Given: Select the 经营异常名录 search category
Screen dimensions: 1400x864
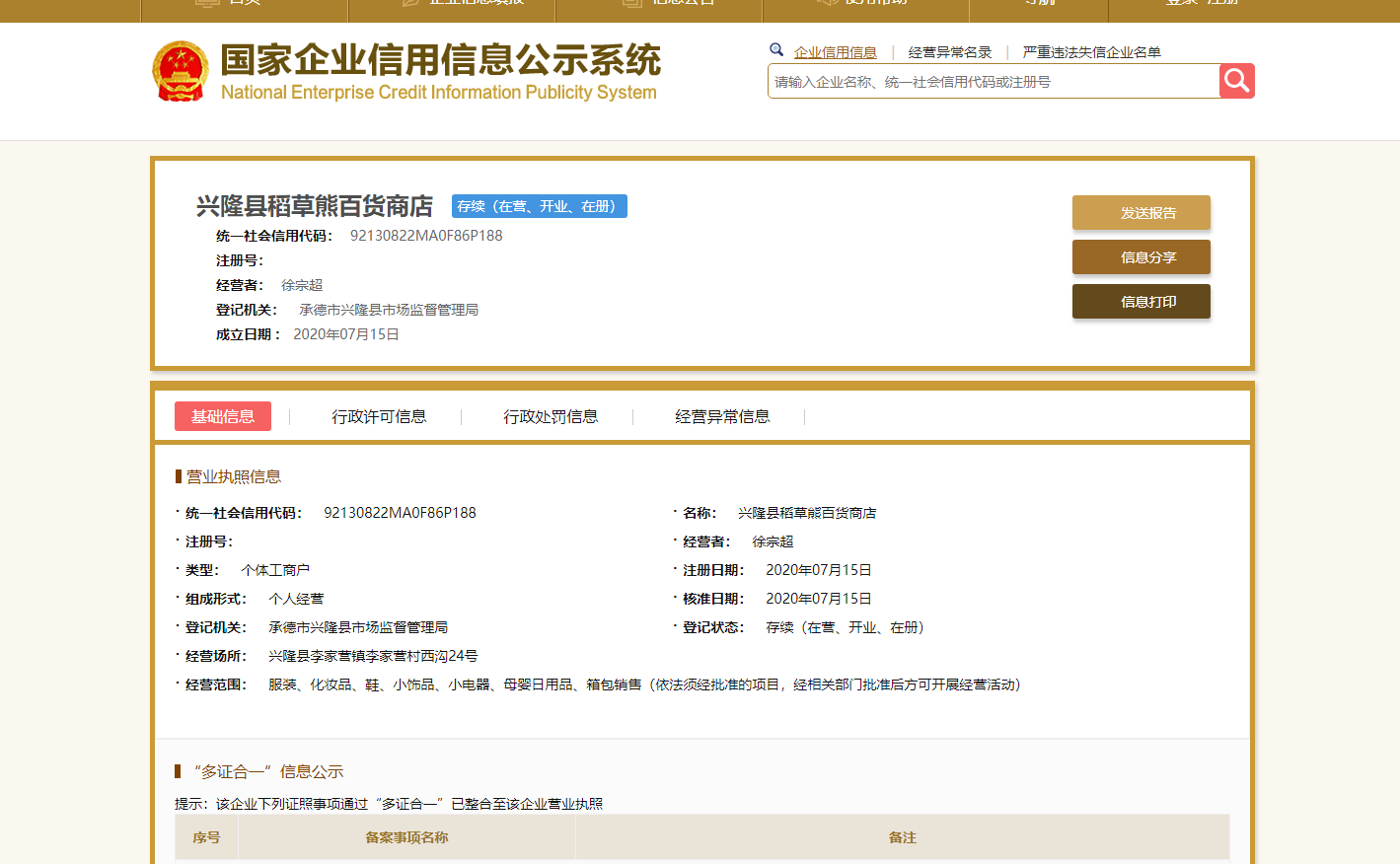Looking at the screenshot, I should 950,52.
